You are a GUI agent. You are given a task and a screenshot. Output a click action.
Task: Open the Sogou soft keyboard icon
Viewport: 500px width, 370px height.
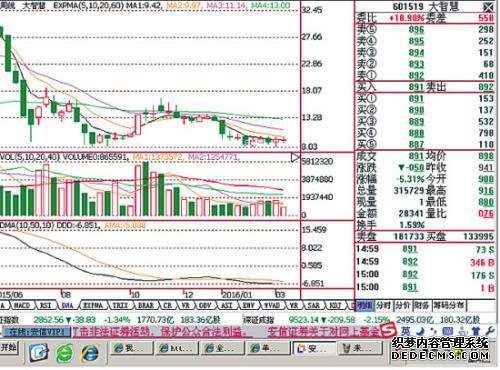[447, 331]
